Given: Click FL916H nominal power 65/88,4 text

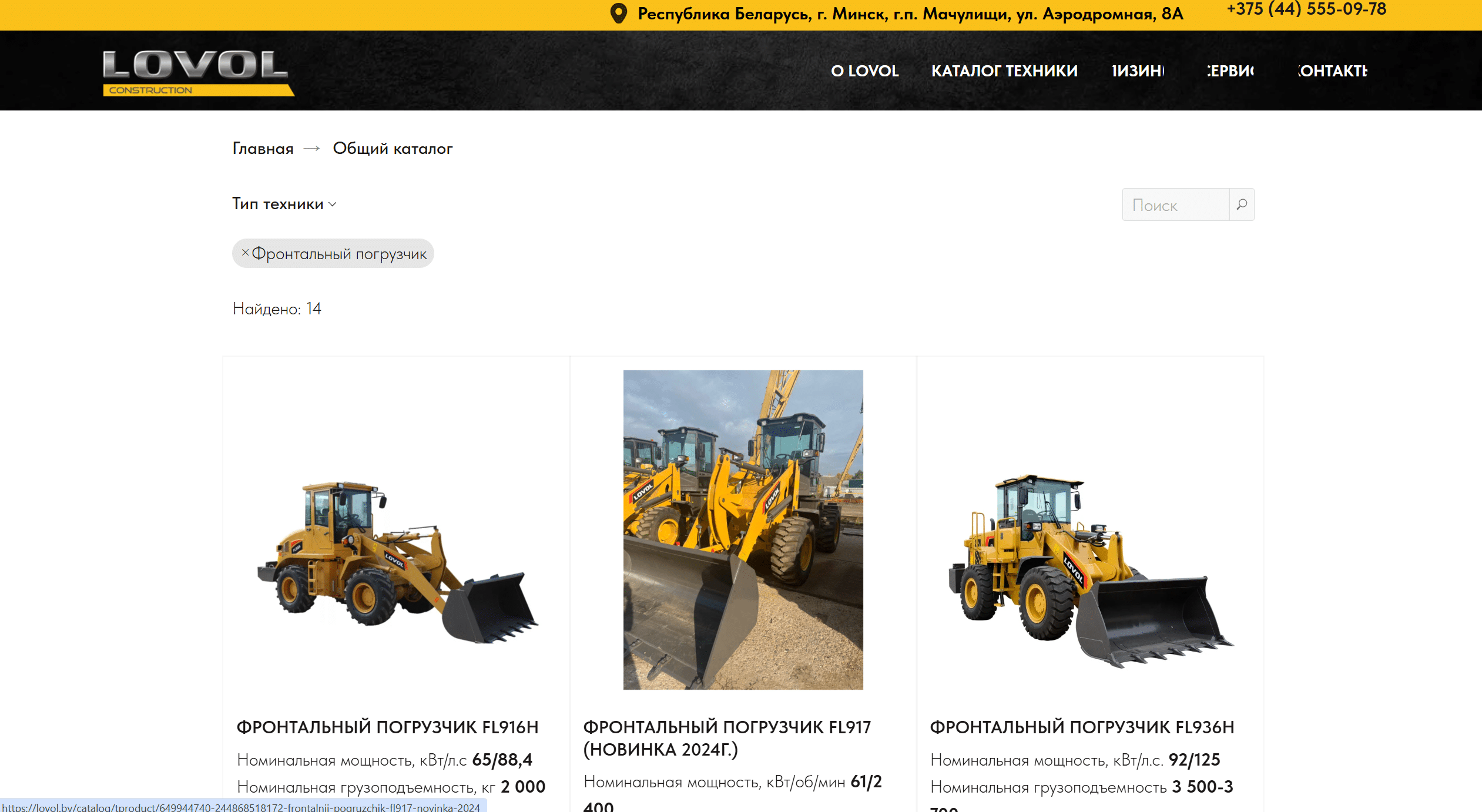Looking at the screenshot, I should (384, 760).
